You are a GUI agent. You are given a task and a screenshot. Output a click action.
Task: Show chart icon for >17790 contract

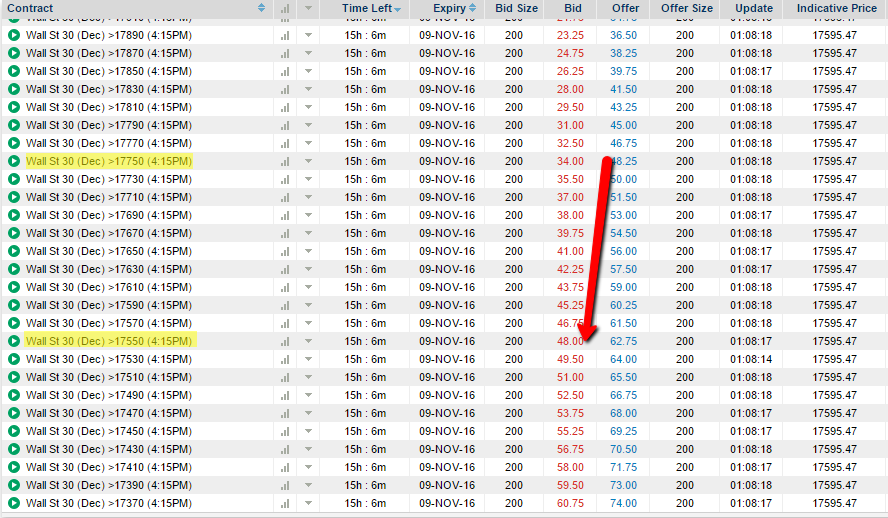[x=285, y=125]
